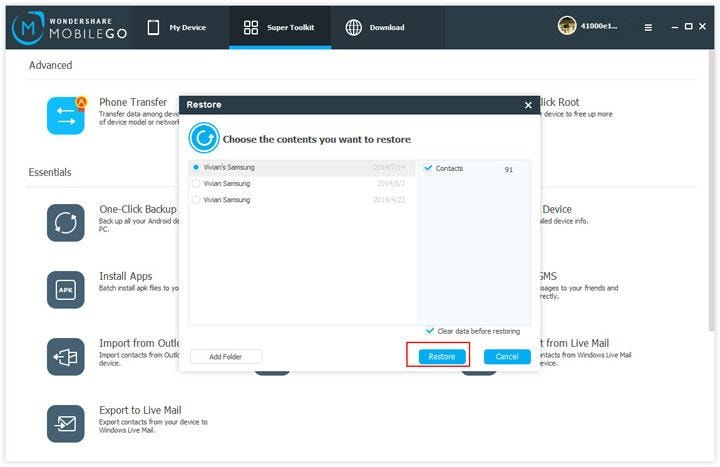Uncheck the Contacts checkbox
This screenshot has width=720, height=467.
click(x=428, y=168)
